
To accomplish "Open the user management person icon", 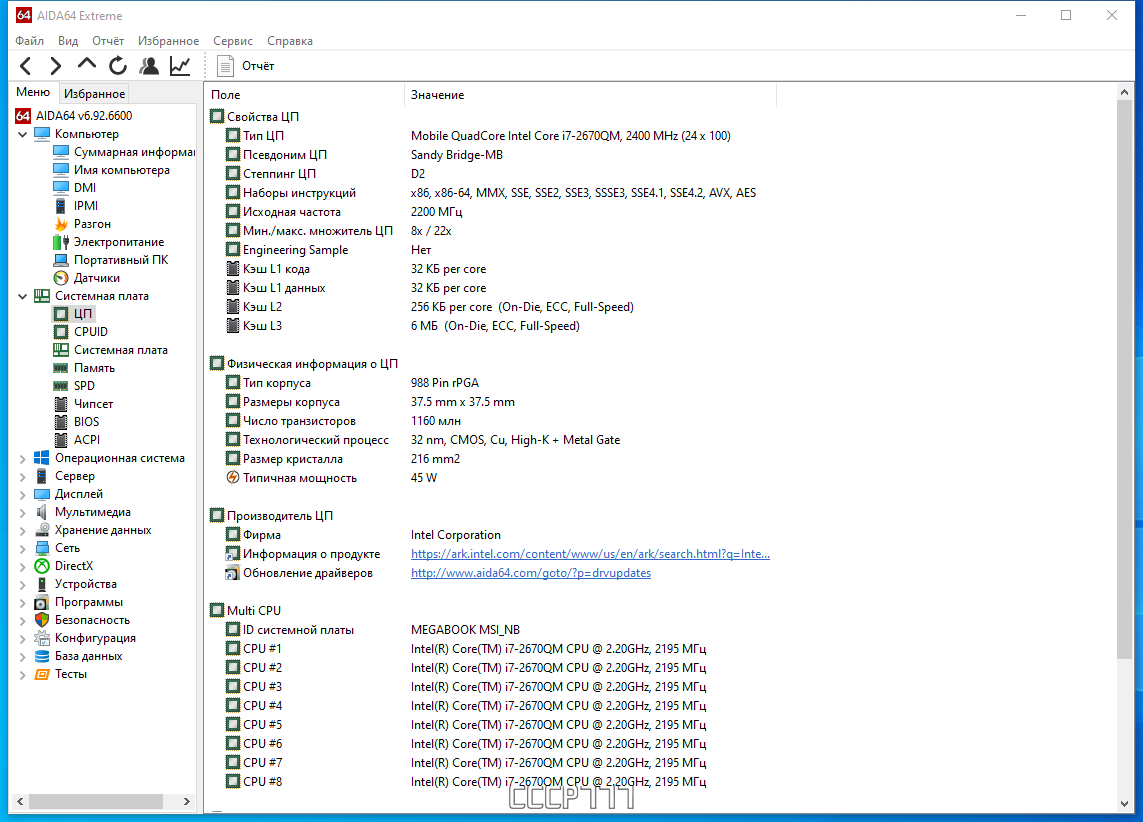I will [x=149, y=66].
